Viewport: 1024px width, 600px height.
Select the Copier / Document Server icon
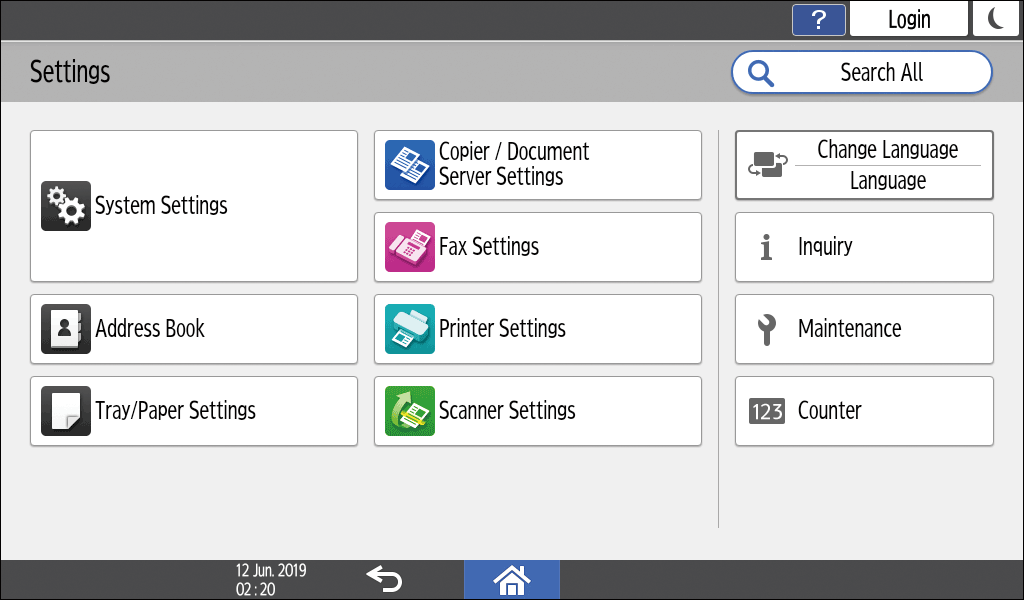(410, 165)
